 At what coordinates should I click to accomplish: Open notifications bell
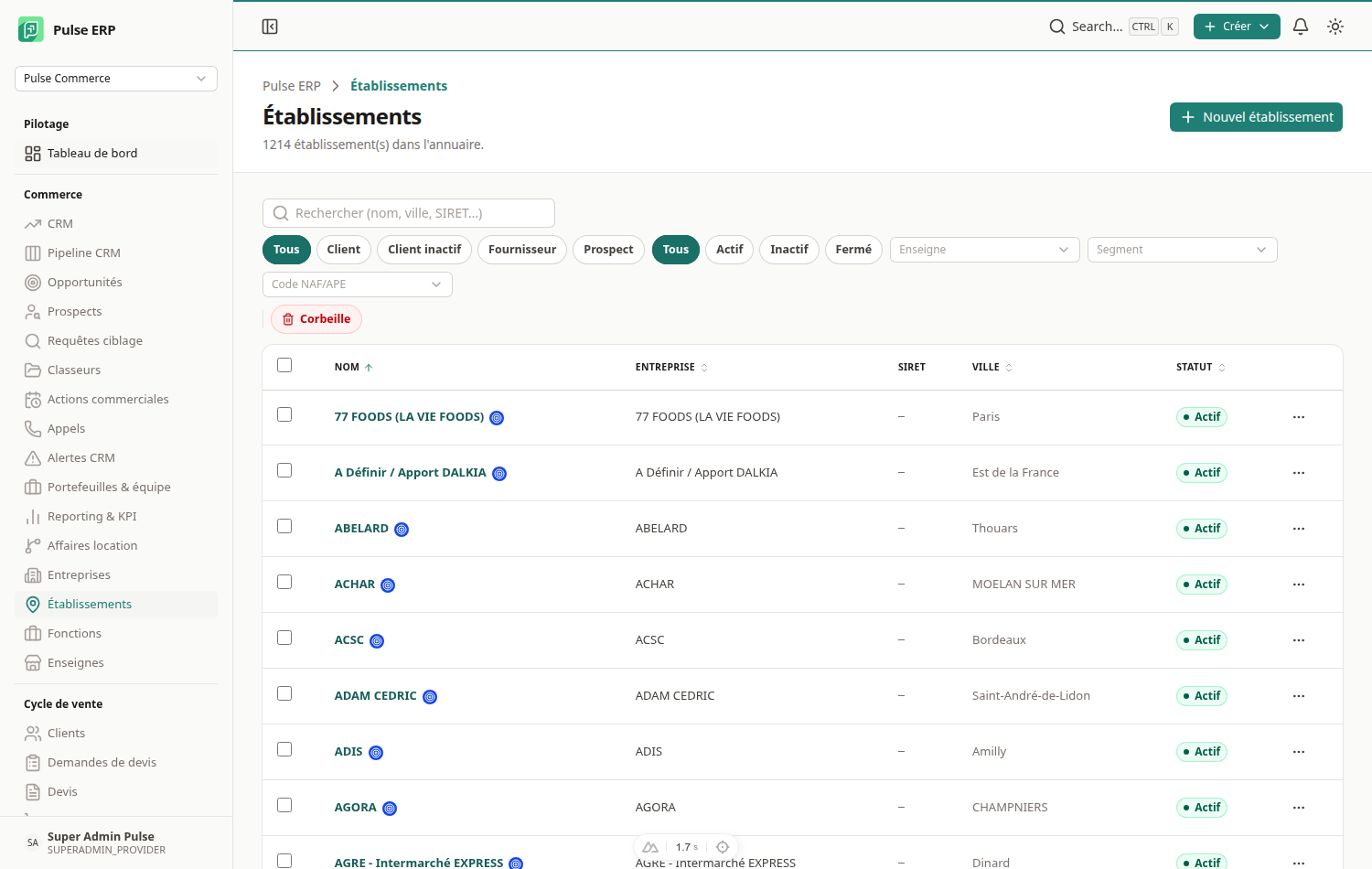(1301, 27)
